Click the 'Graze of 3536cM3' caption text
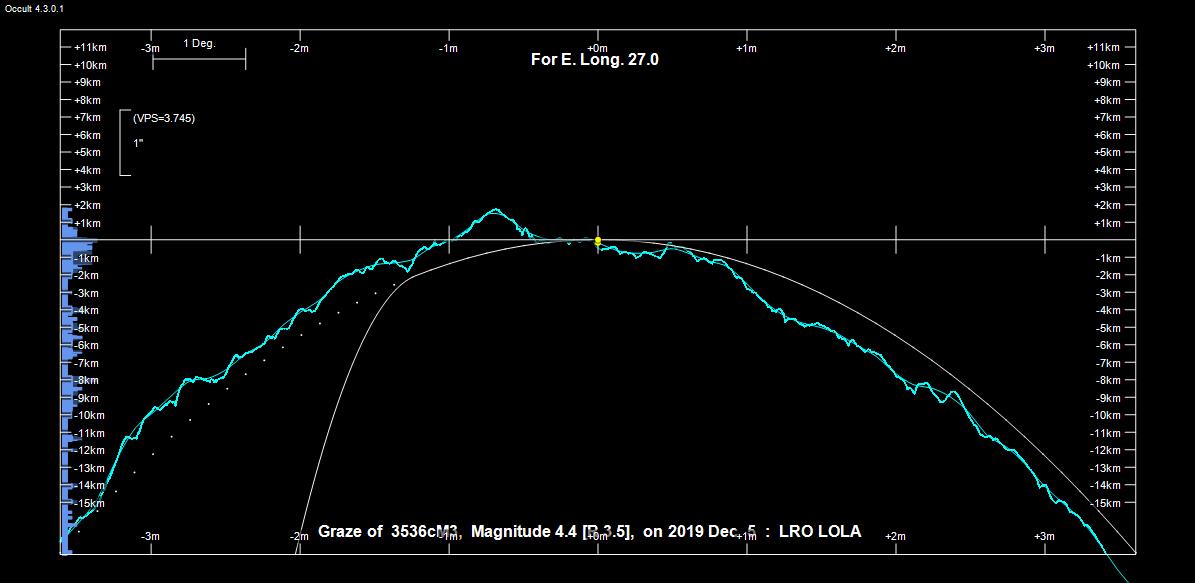1195x583 pixels. [388, 532]
